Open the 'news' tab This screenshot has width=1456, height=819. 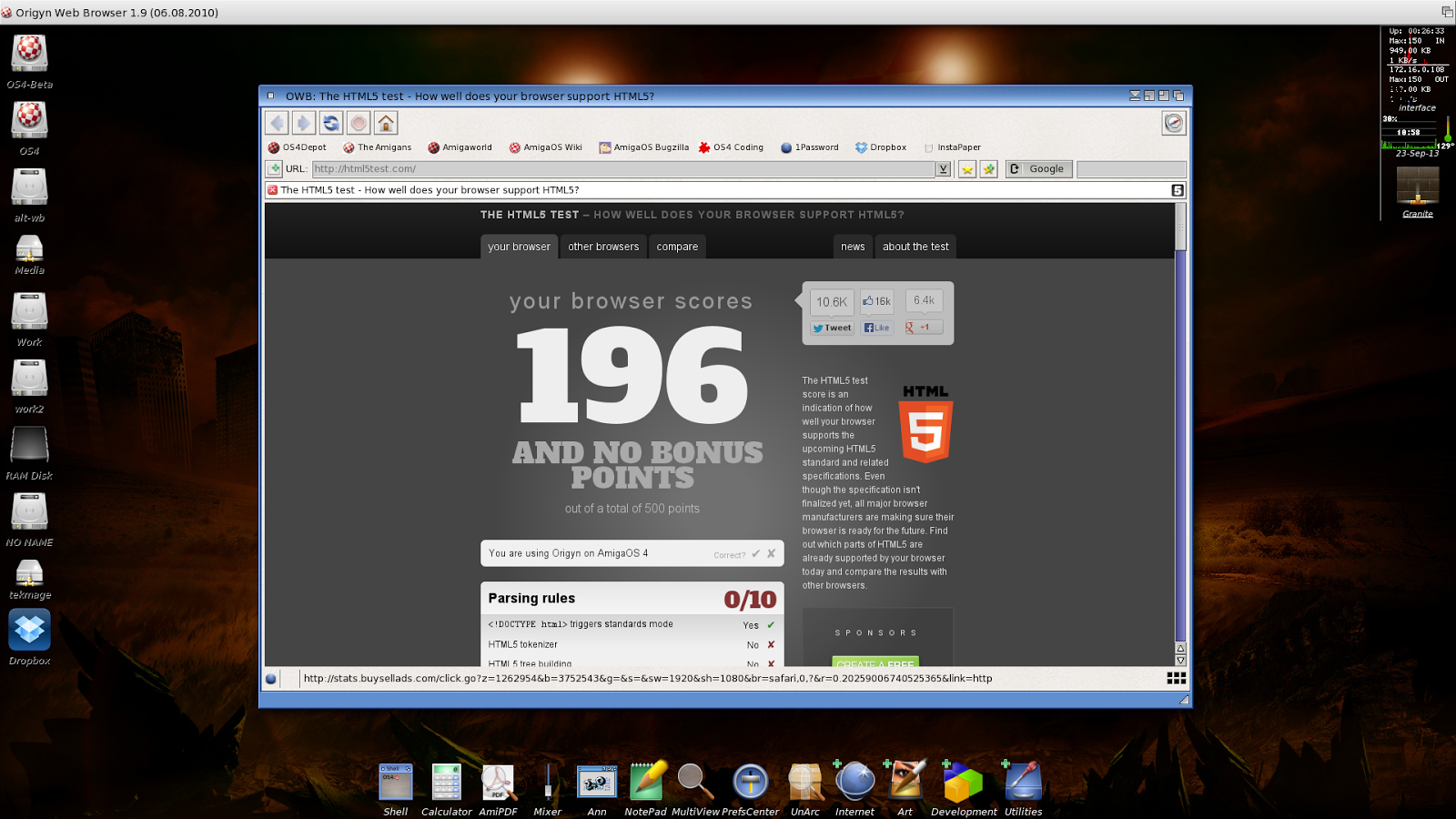[853, 247]
